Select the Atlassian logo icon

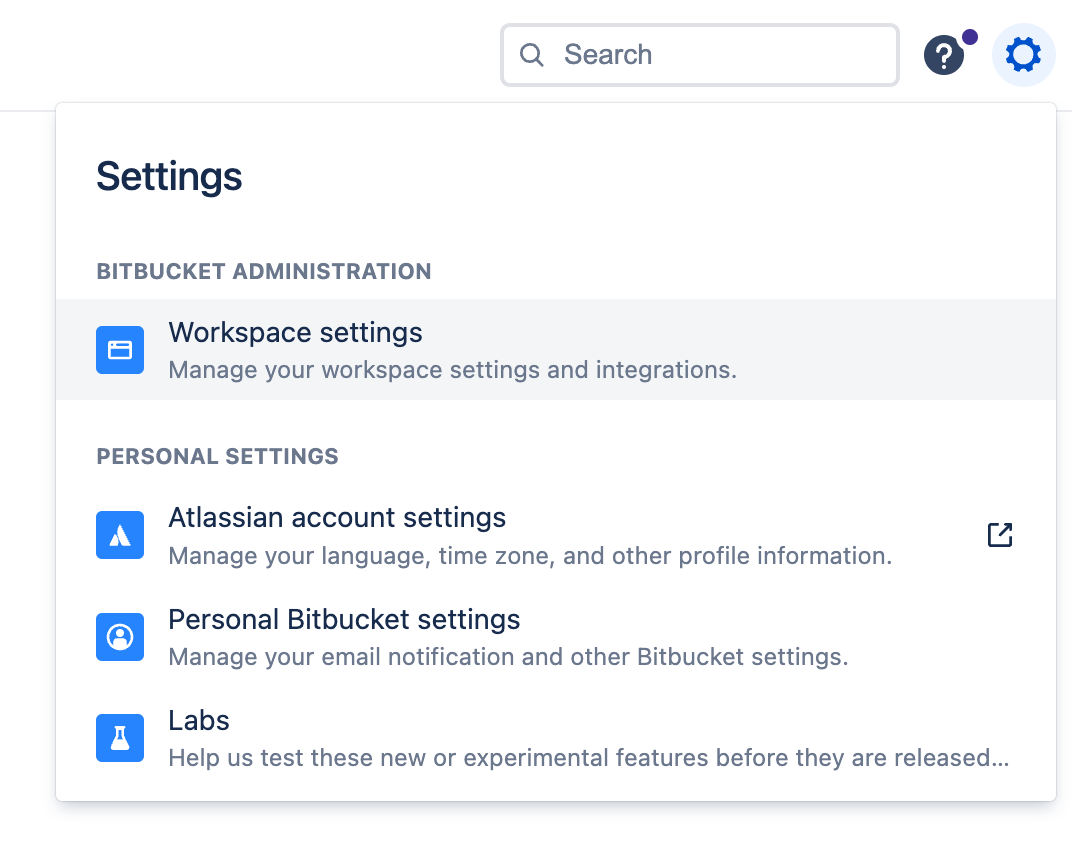pyautogui.click(x=120, y=535)
